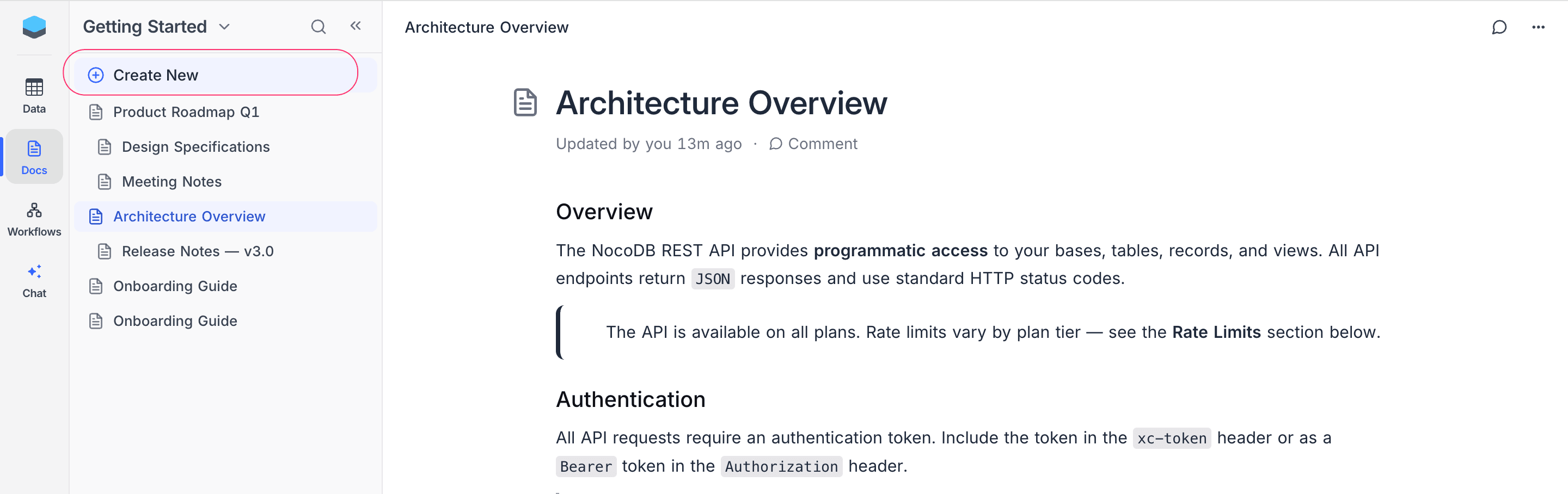Image resolution: width=1568 pixels, height=494 pixels.
Task: Open Release Notes — v3.0
Action: [x=197, y=251]
